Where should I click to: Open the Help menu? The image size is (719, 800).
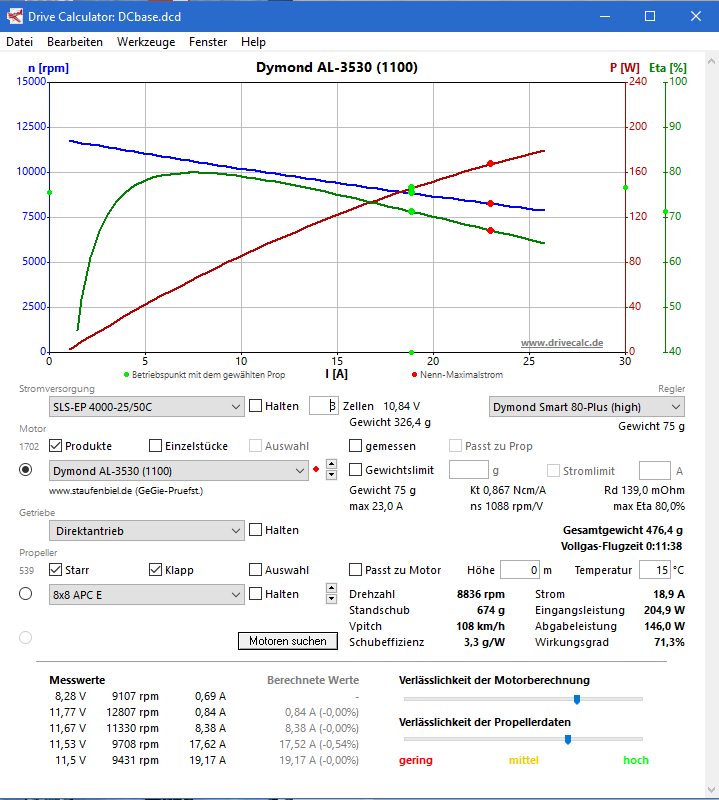click(x=253, y=42)
